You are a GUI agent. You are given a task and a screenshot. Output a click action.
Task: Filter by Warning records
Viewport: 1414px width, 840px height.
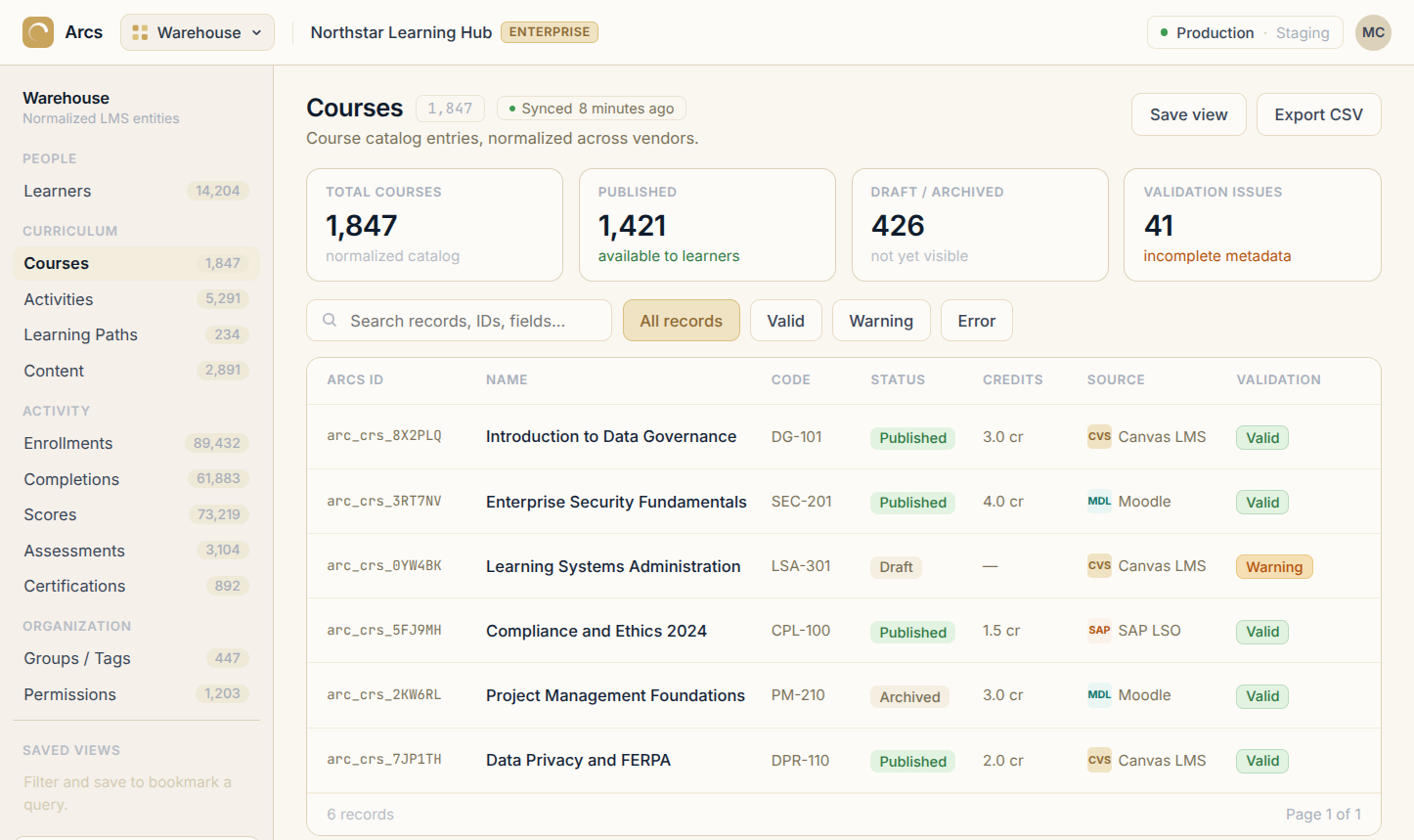coord(881,320)
